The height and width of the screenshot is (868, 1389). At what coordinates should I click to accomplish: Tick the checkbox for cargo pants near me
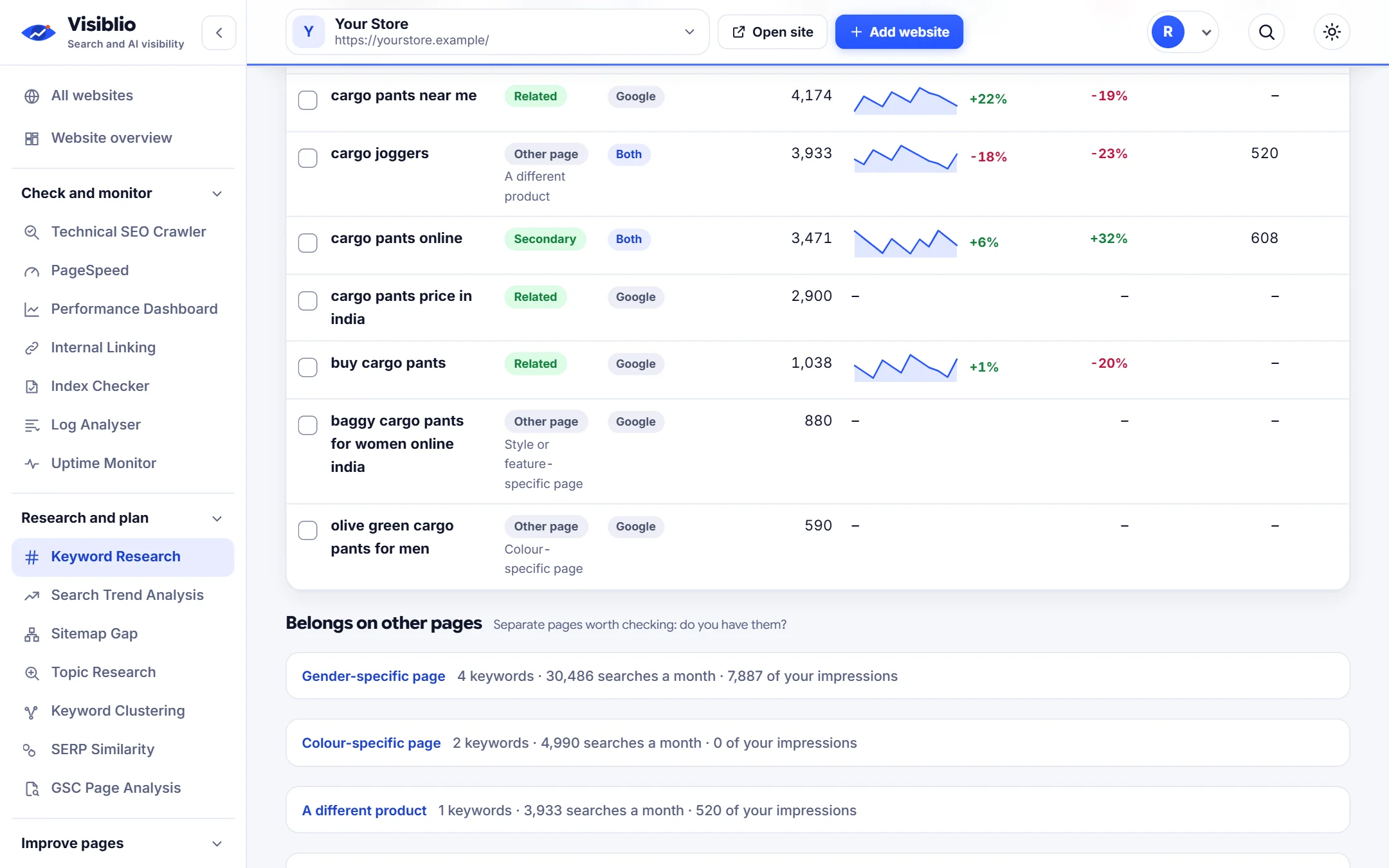tap(307, 100)
